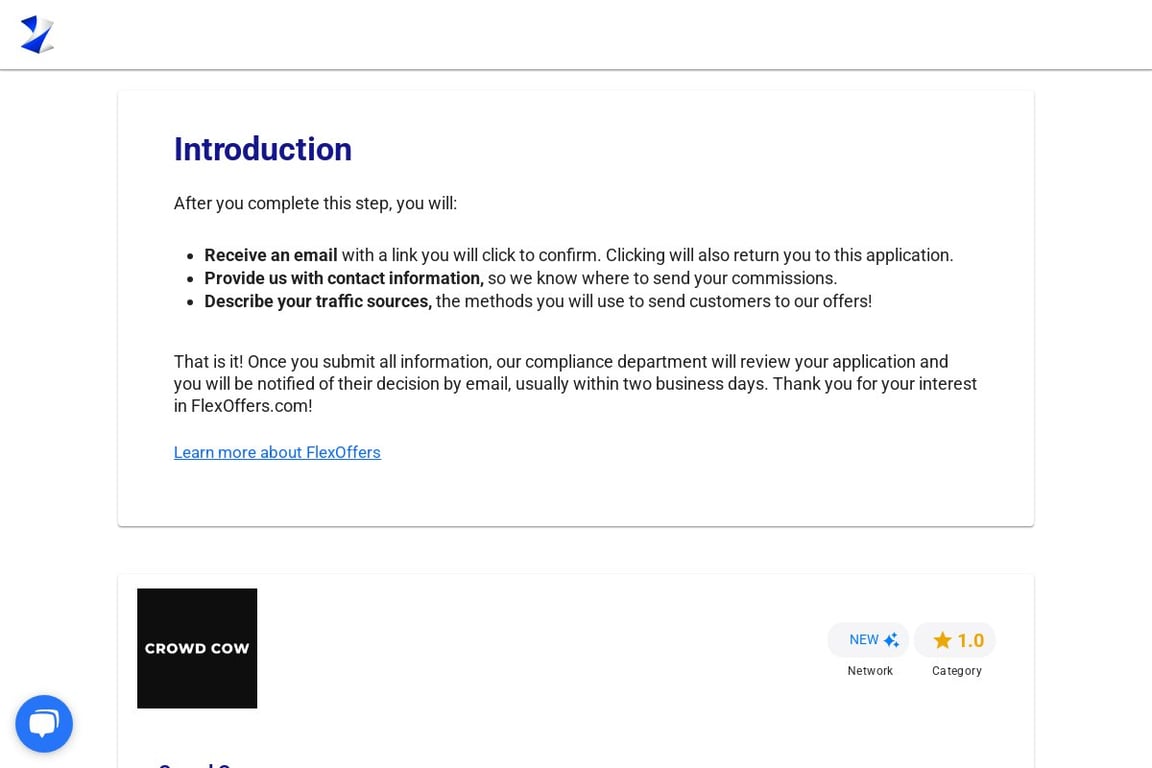Click the yellow star rating icon
This screenshot has height=768, width=1152.
coord(943,640)
